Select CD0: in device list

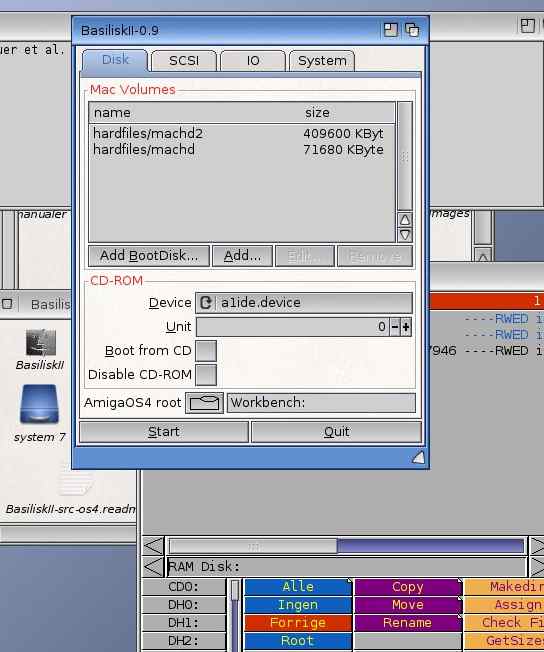(184, 587)
